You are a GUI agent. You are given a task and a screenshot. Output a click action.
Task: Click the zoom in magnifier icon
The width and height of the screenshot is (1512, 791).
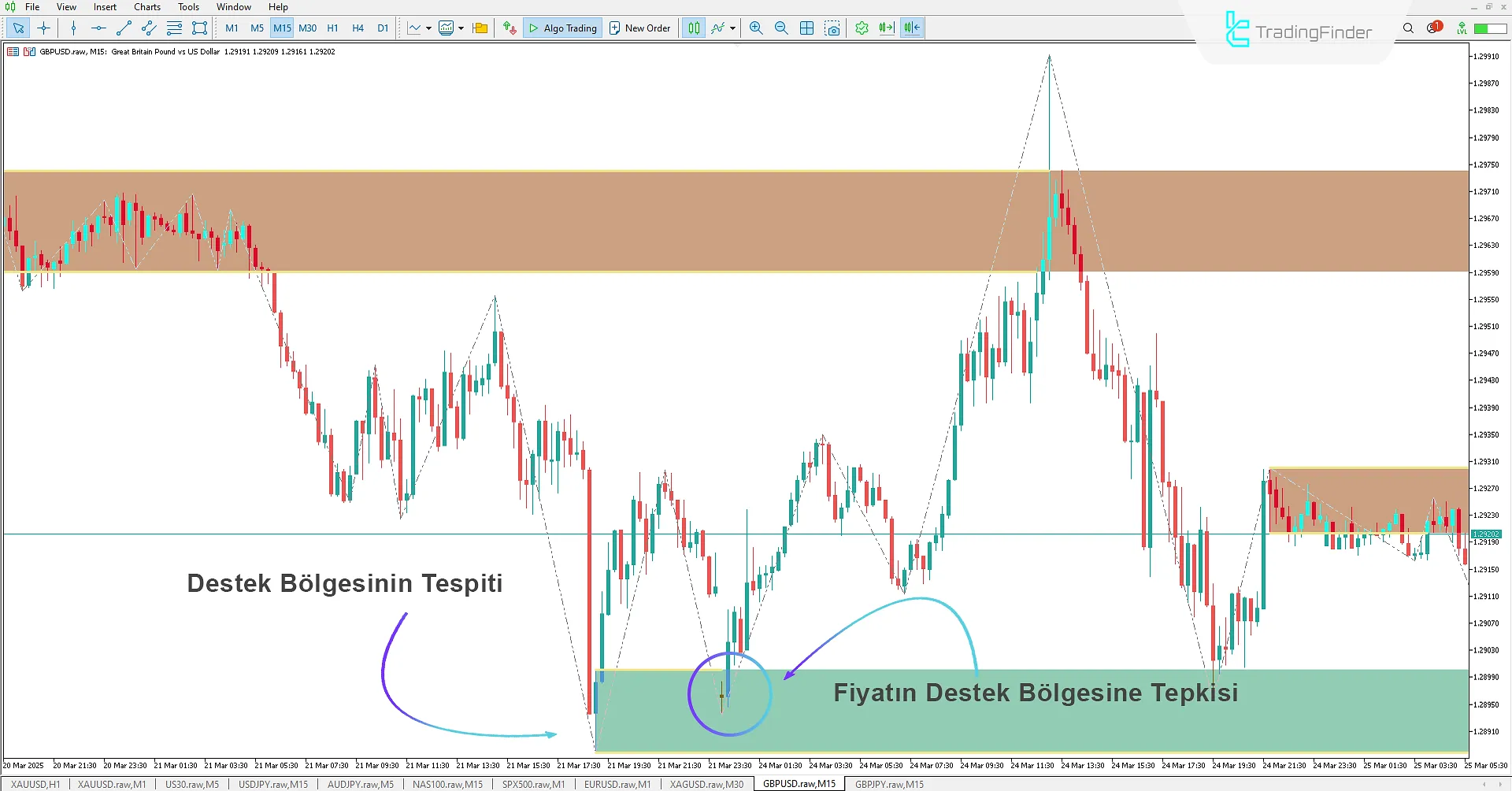pos(756,28)
